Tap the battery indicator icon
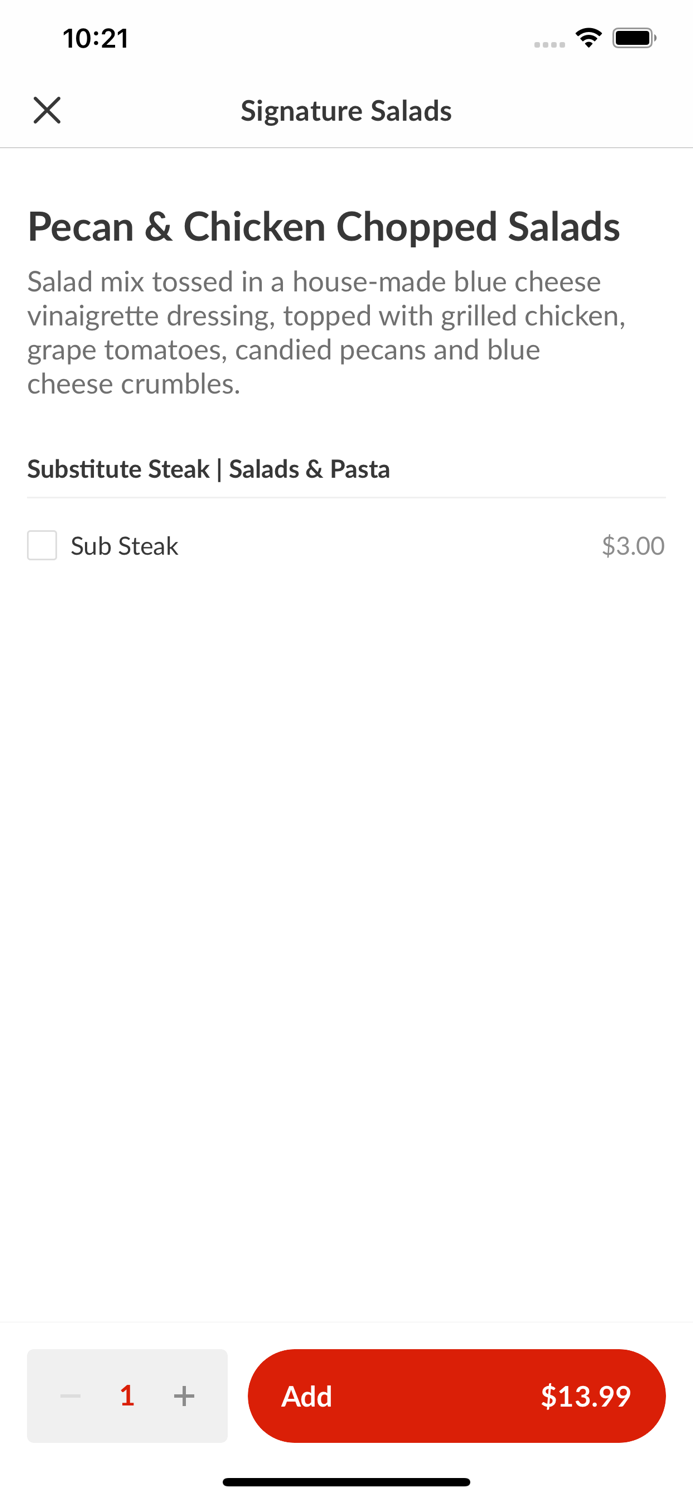 coord(634,37)
